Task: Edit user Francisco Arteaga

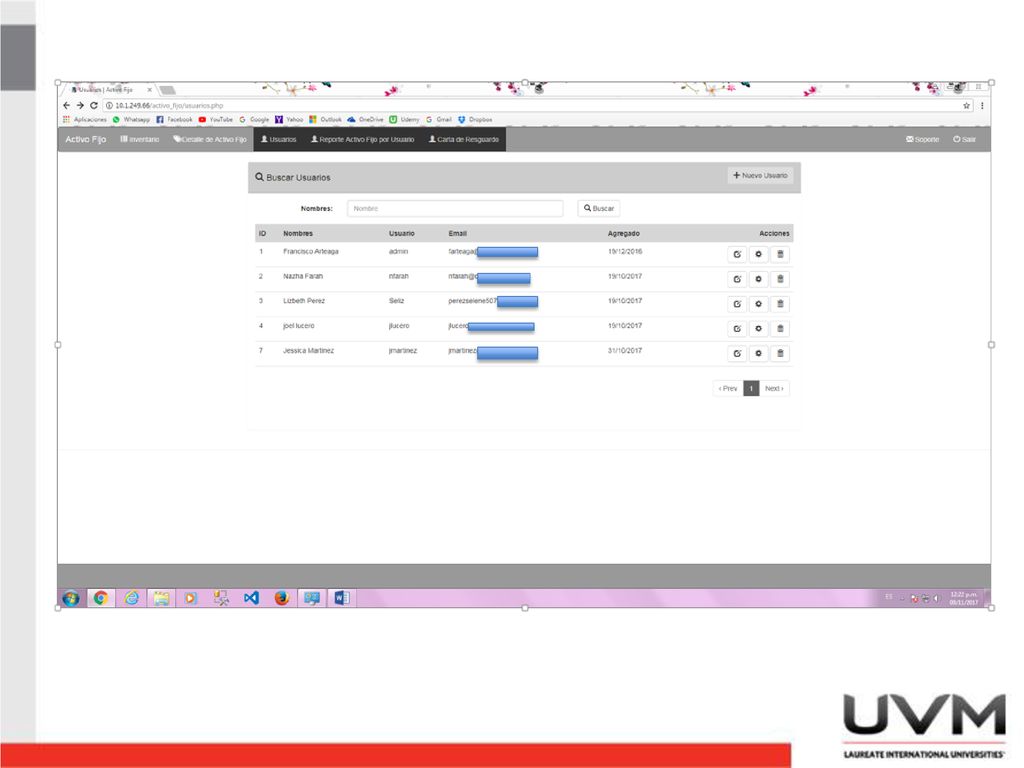Action: pyautogui.click(x=737, y=254)
